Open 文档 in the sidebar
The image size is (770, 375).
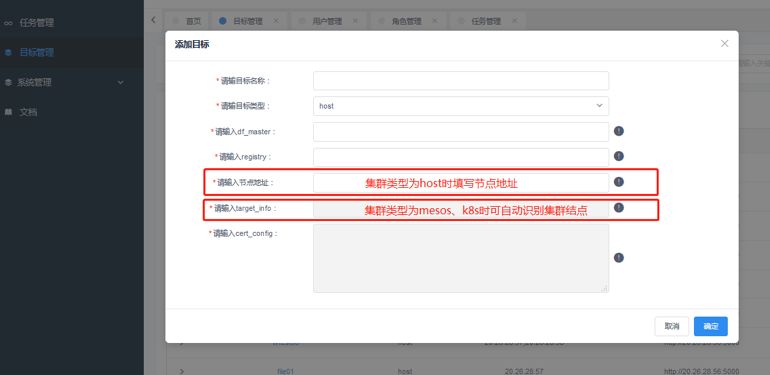pos(71,112)
